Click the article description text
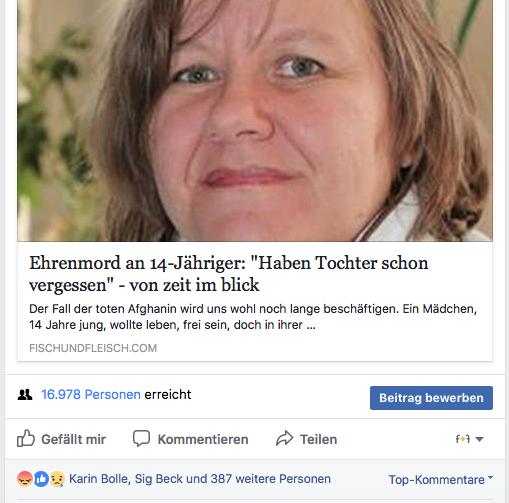 tap(253, 317)
